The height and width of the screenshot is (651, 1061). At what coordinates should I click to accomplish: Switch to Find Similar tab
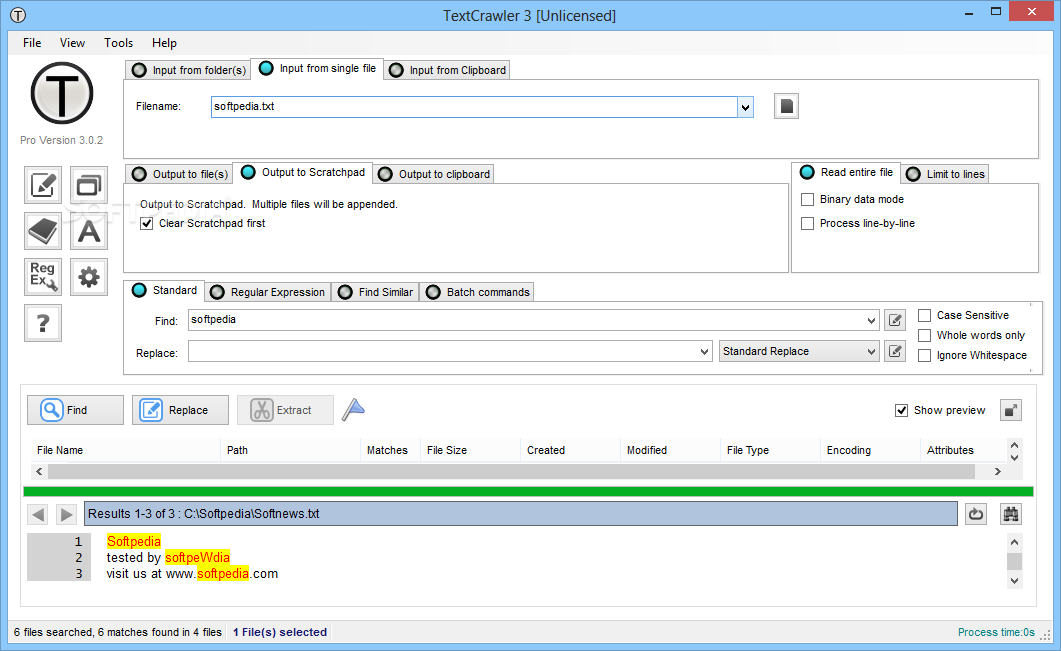point(376,292)
